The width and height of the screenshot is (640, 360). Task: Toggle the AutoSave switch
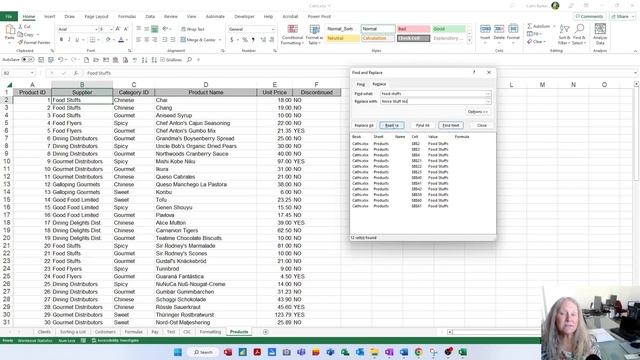pos(27,60)
